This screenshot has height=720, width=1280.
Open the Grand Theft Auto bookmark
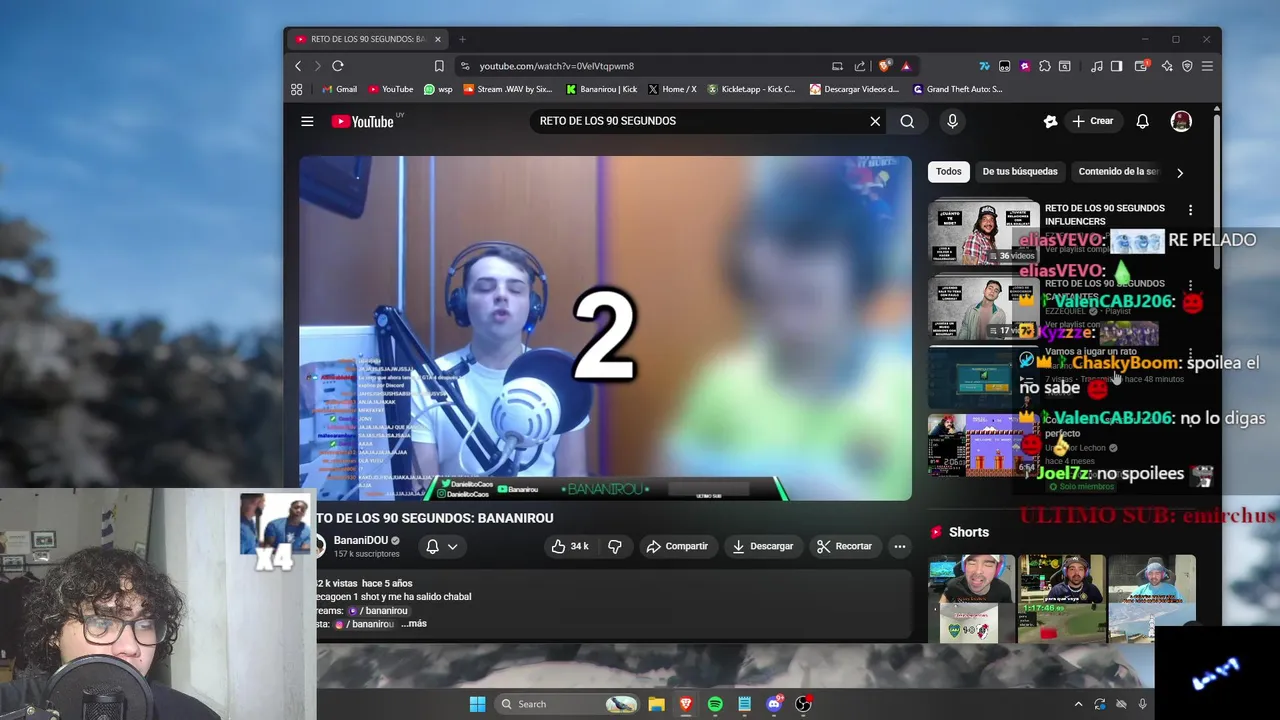[x=957, y=89]
